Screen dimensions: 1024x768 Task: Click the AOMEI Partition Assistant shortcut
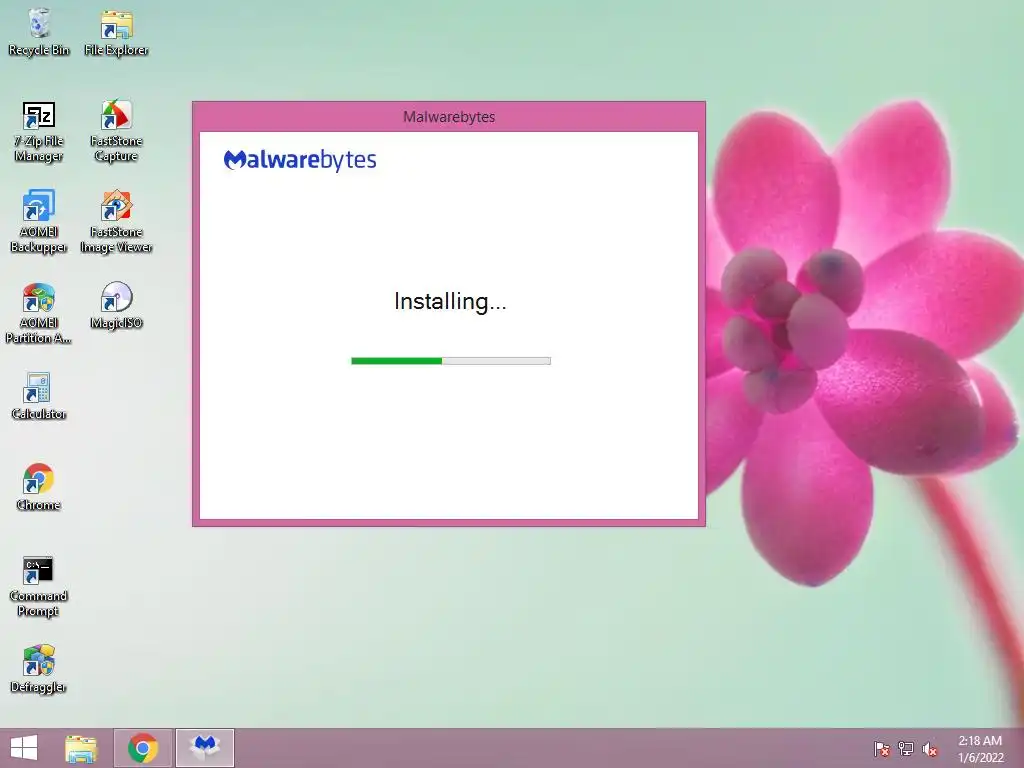[39, 313]
